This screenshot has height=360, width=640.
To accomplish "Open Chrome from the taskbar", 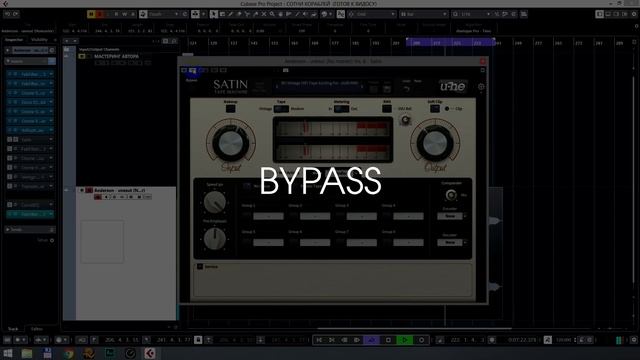I will click(68, 353).
